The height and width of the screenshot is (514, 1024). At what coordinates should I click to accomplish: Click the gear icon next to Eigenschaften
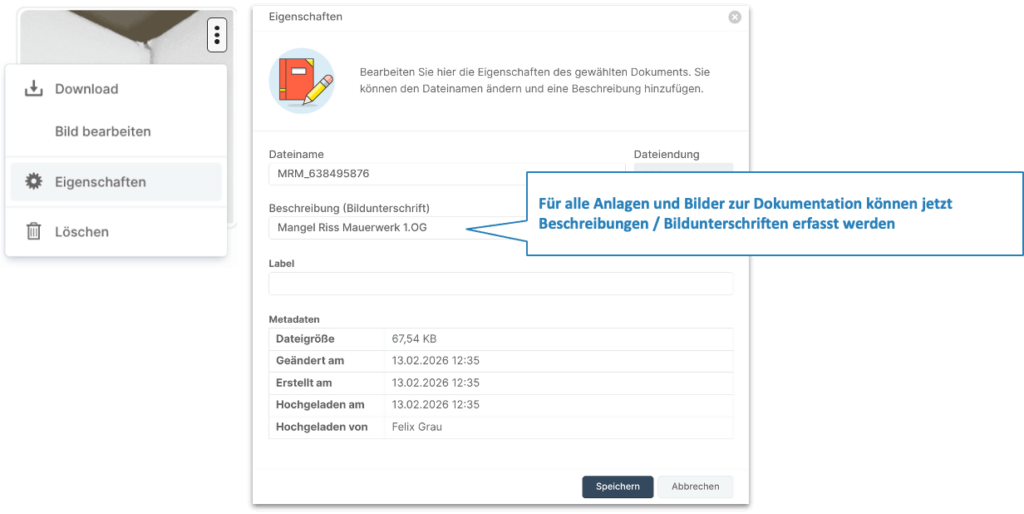33,182
